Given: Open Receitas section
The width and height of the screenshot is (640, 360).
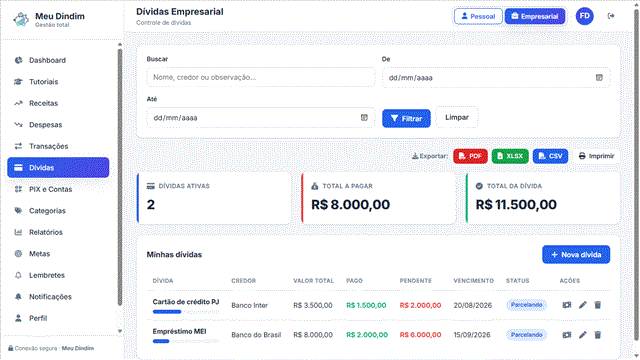Looking at the screenshot, I should [58, 103].
